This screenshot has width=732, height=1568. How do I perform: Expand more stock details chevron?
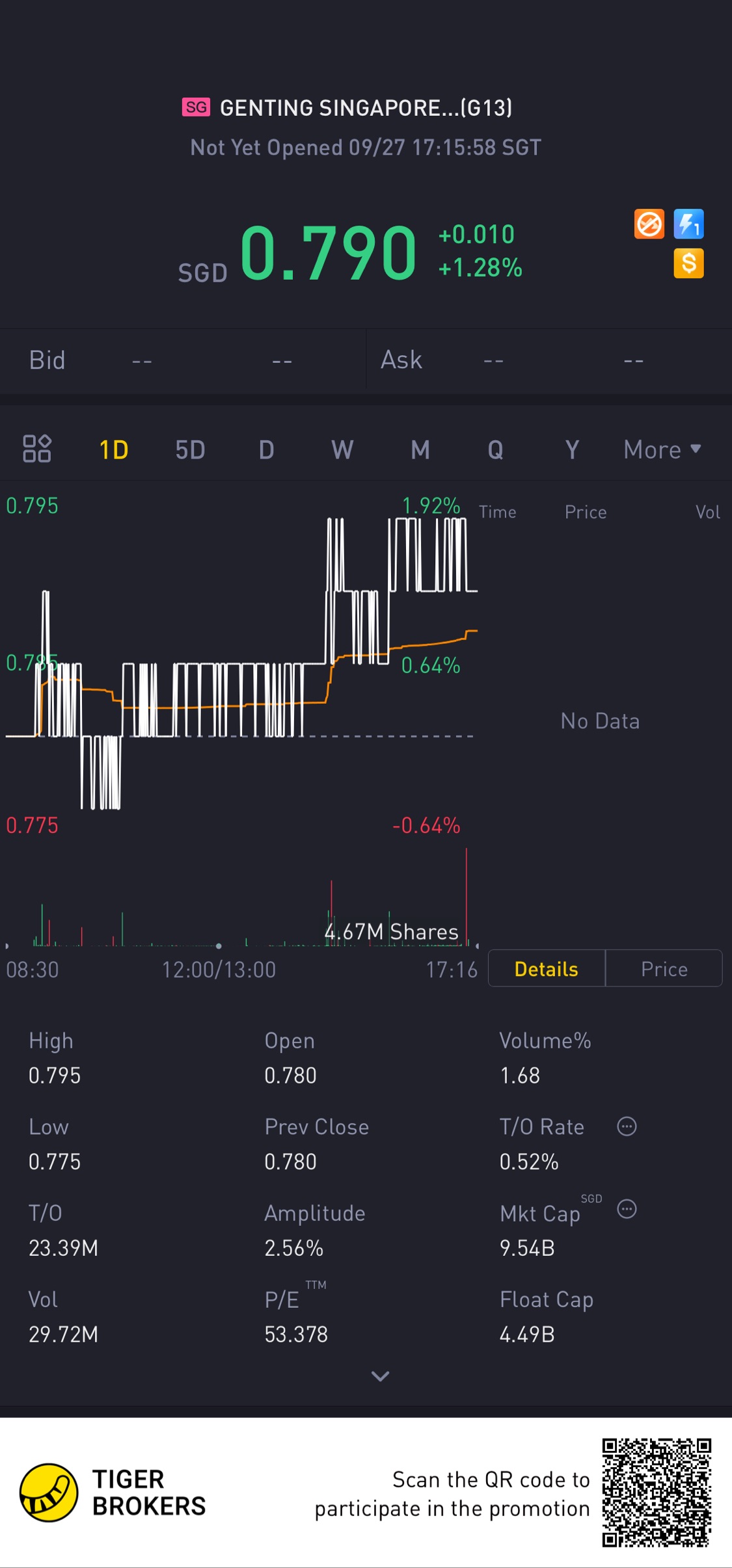coord(380,1375)
